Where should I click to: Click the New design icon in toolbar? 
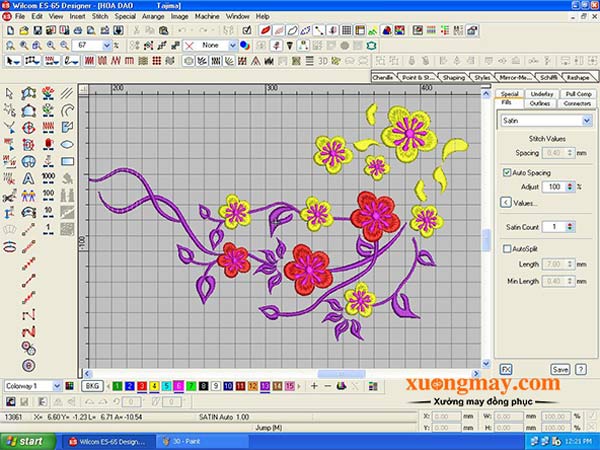tap(10, 31)
